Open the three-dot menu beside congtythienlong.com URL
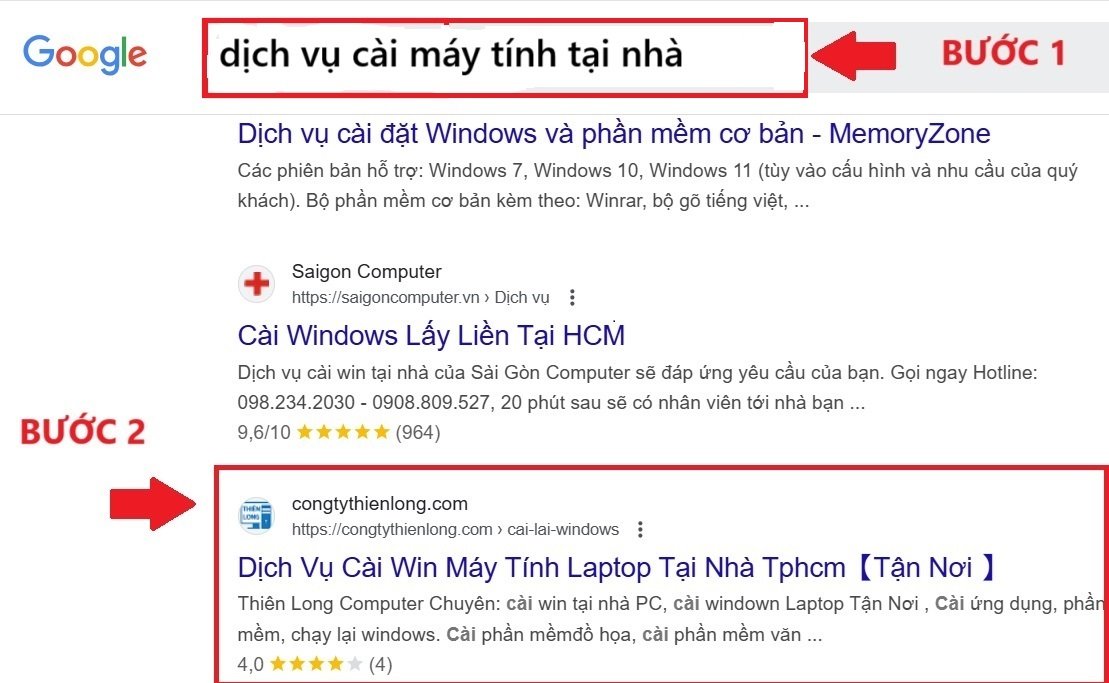Image resolution: width=1109 pixels, height=683 pixels. point(640,530)
